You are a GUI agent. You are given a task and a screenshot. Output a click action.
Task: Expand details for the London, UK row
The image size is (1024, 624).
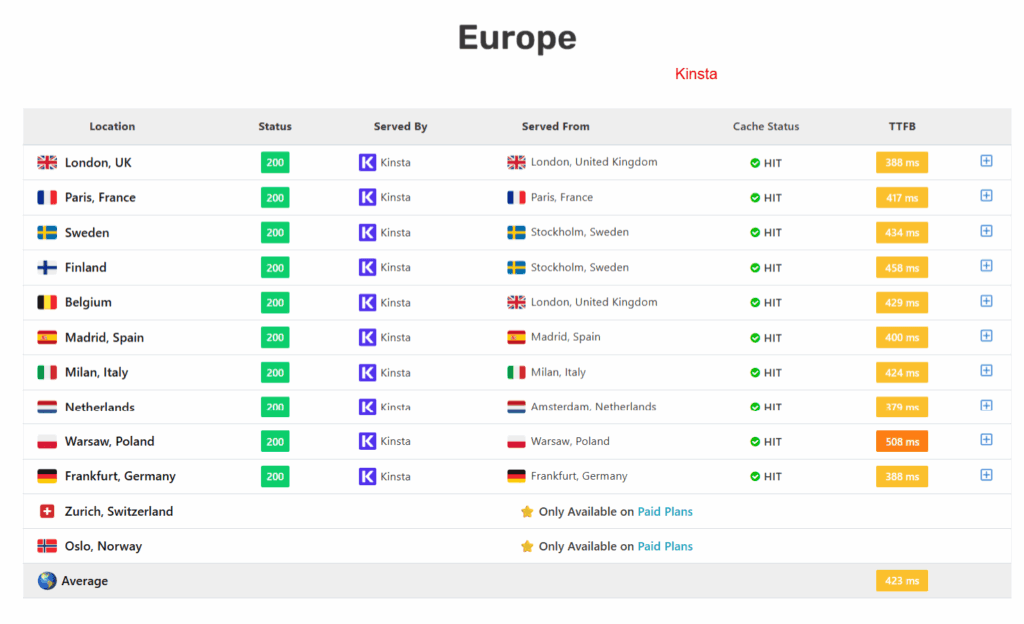point(987,160)
